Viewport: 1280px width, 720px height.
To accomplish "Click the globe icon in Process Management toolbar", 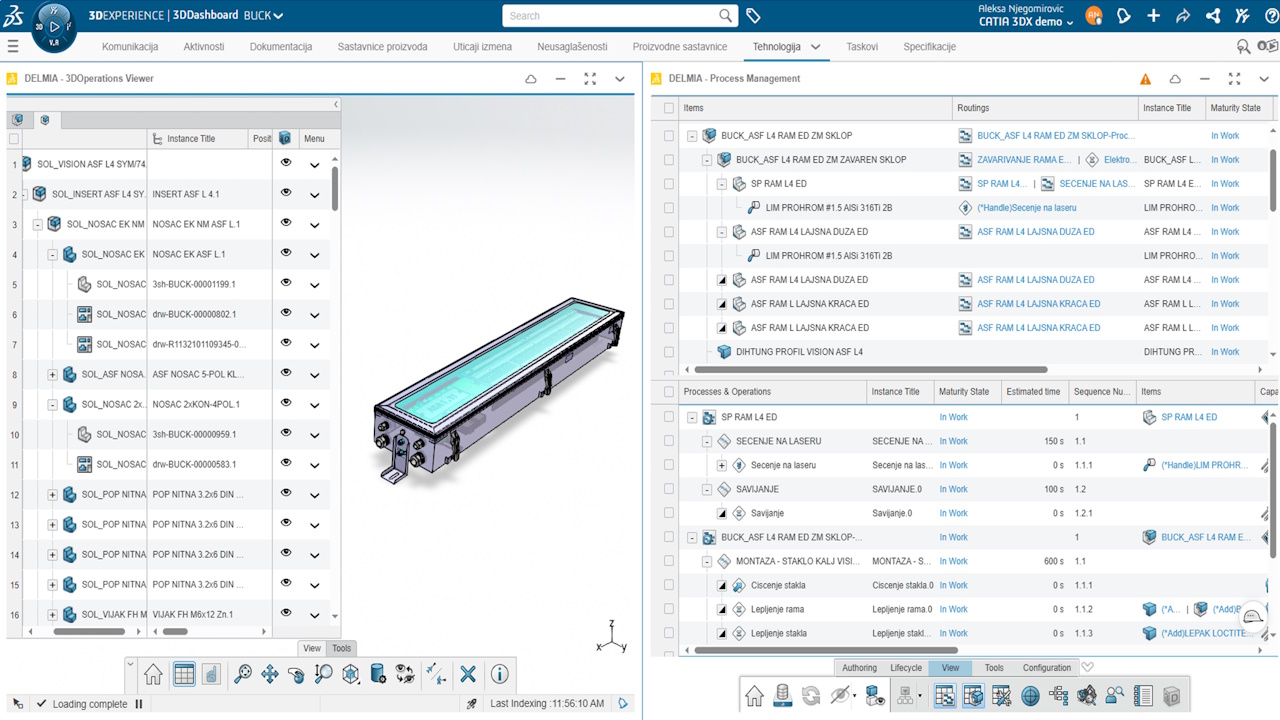I will point(1030,696).
